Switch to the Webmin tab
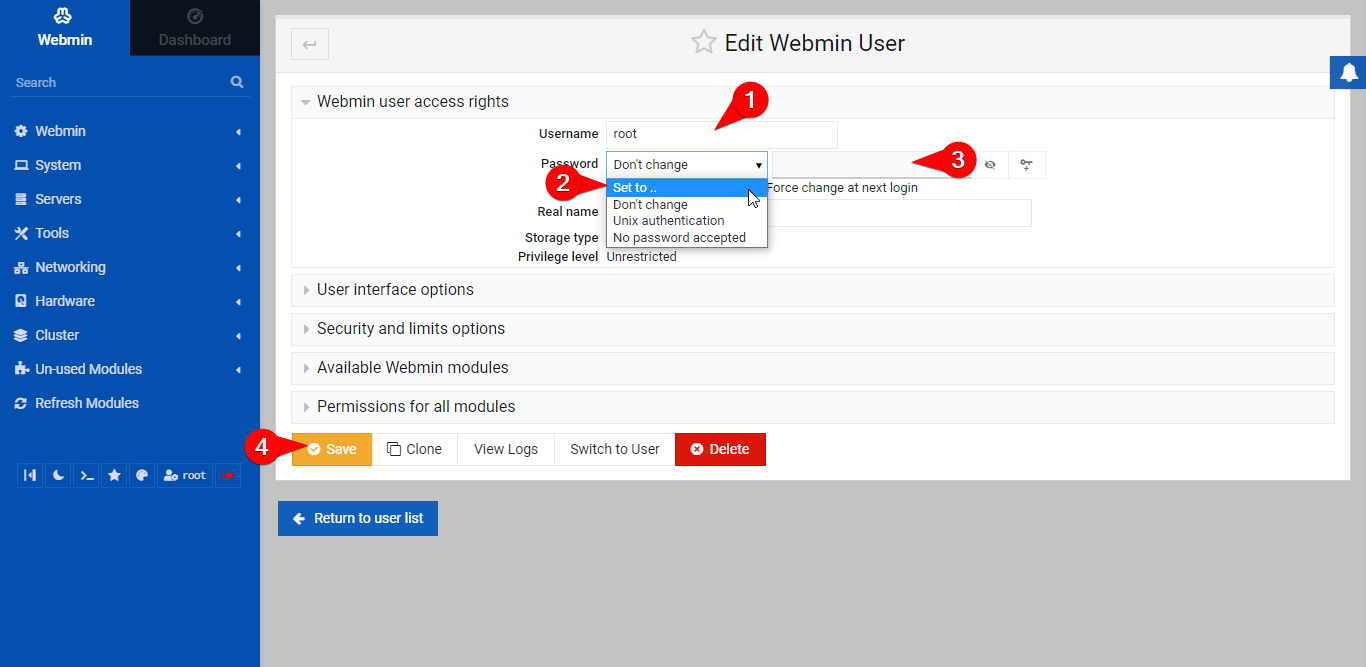Viewport: 1366px width, 667px height. click(x=65, y=28)
